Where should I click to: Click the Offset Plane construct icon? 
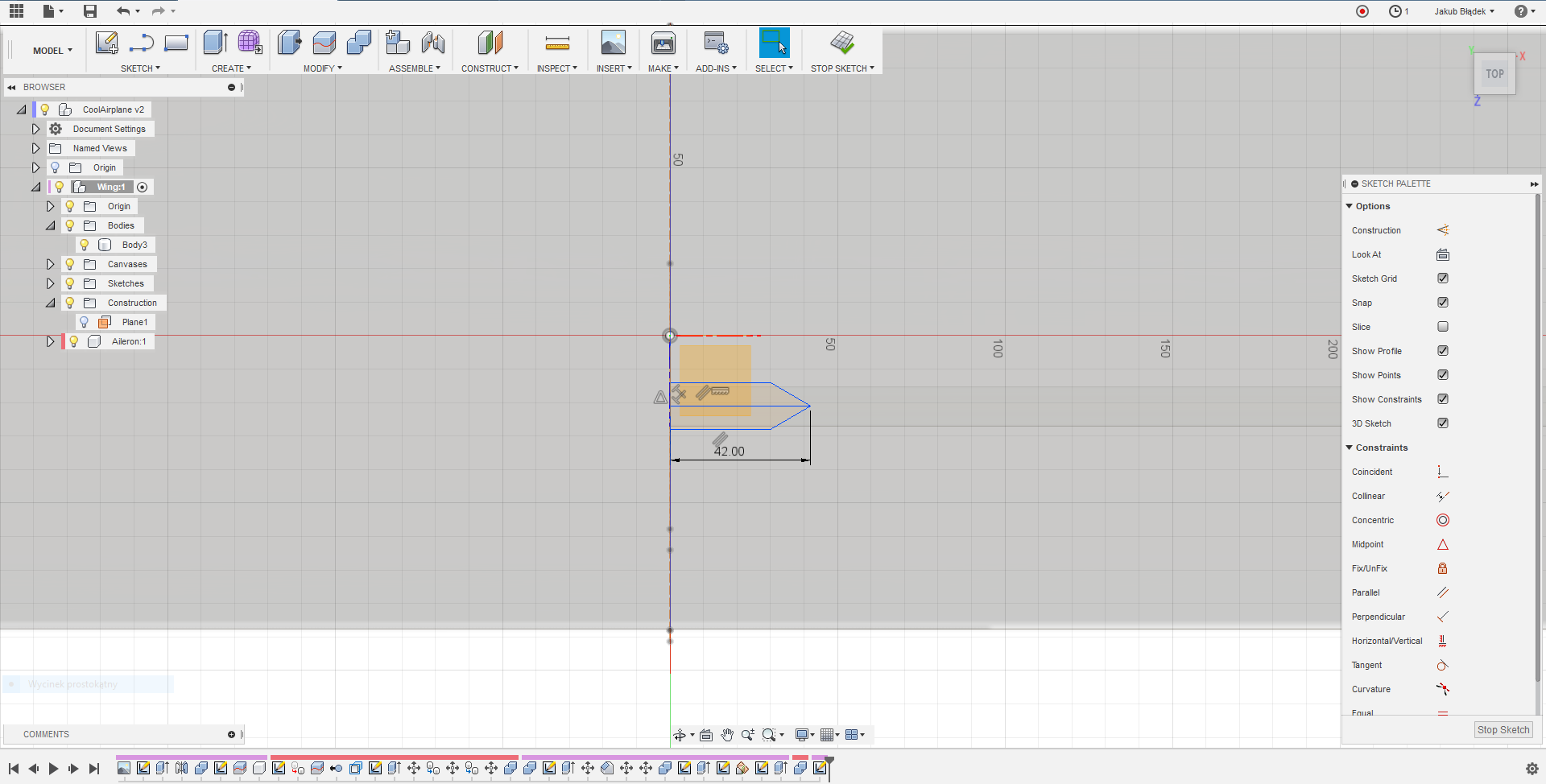[490, 43]
